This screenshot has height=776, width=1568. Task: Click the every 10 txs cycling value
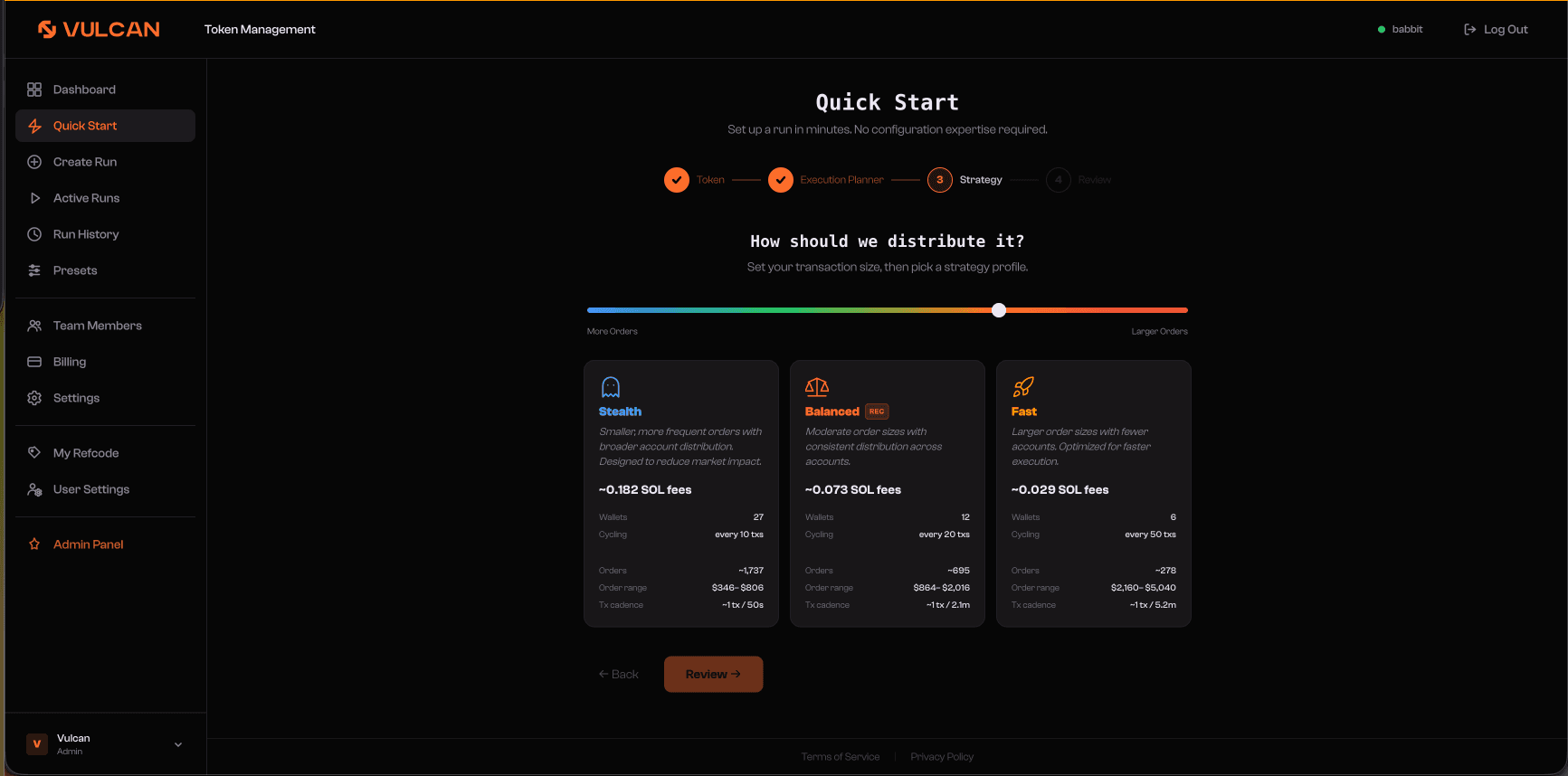(739, 535)
